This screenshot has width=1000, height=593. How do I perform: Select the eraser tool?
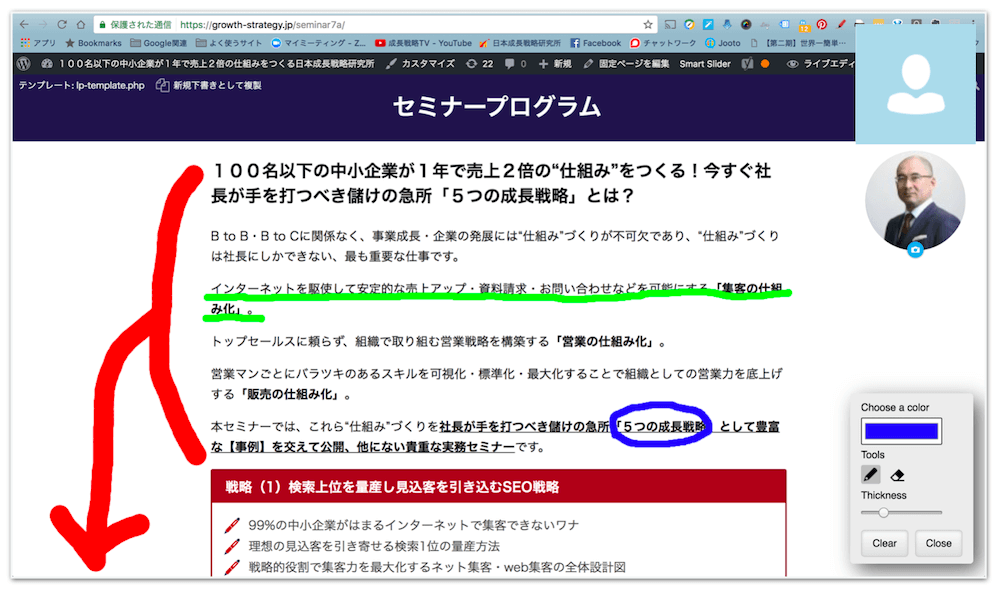[897, 474]
